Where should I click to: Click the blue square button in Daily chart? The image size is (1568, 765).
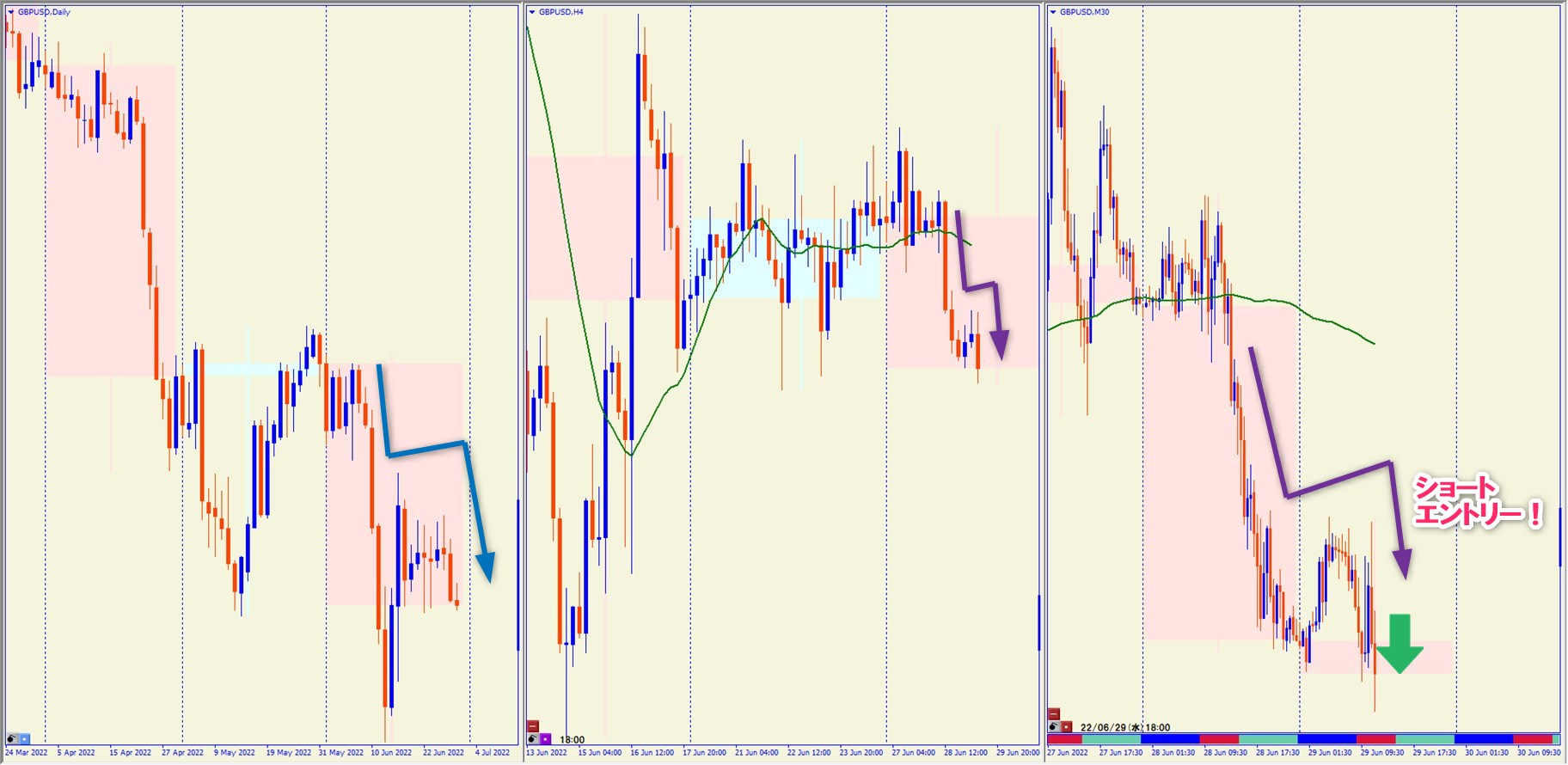(x=24, y=738)
